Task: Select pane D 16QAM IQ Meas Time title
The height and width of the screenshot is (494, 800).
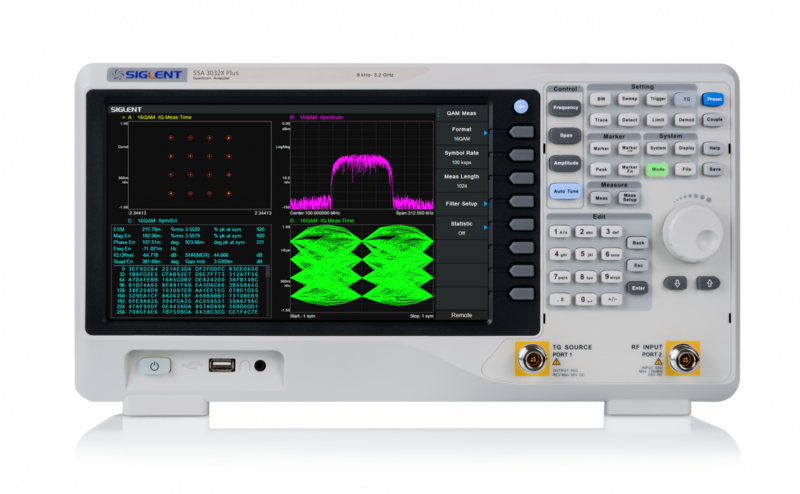Action: click(321, 220)
